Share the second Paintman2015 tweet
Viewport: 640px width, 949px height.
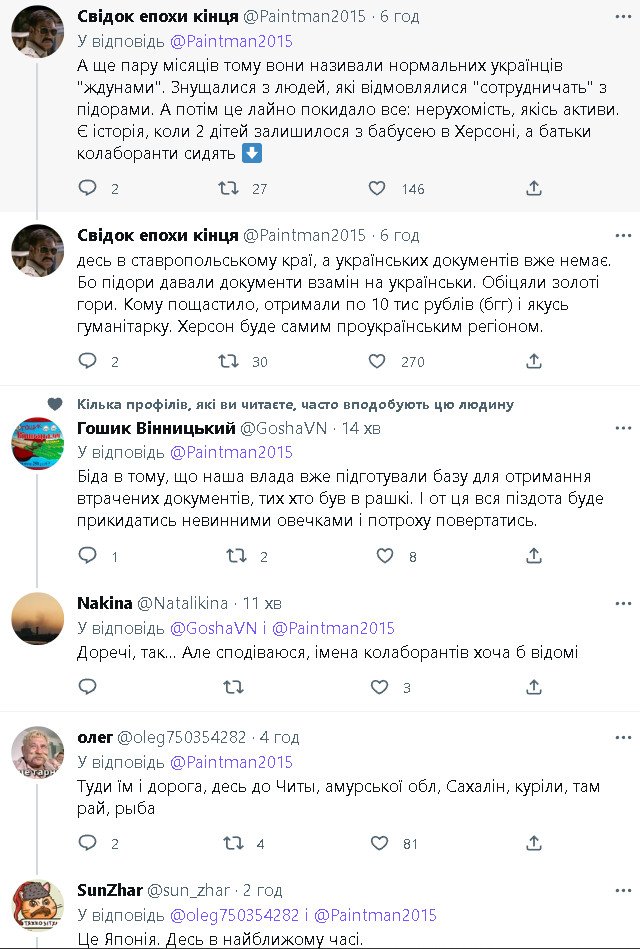pyautogui.click(x=534, y=361)
